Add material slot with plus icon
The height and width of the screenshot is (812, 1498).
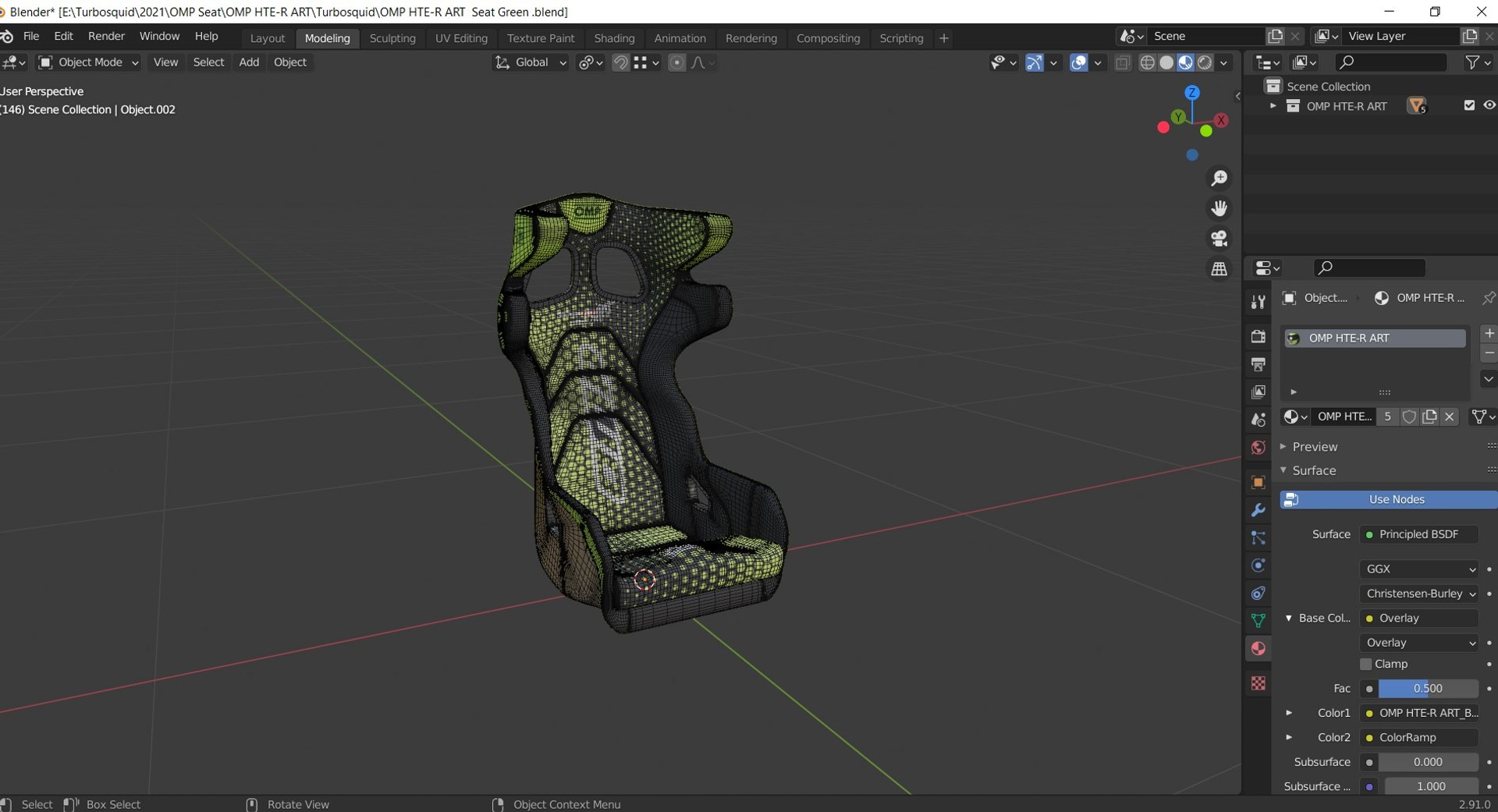(1489, 334)
